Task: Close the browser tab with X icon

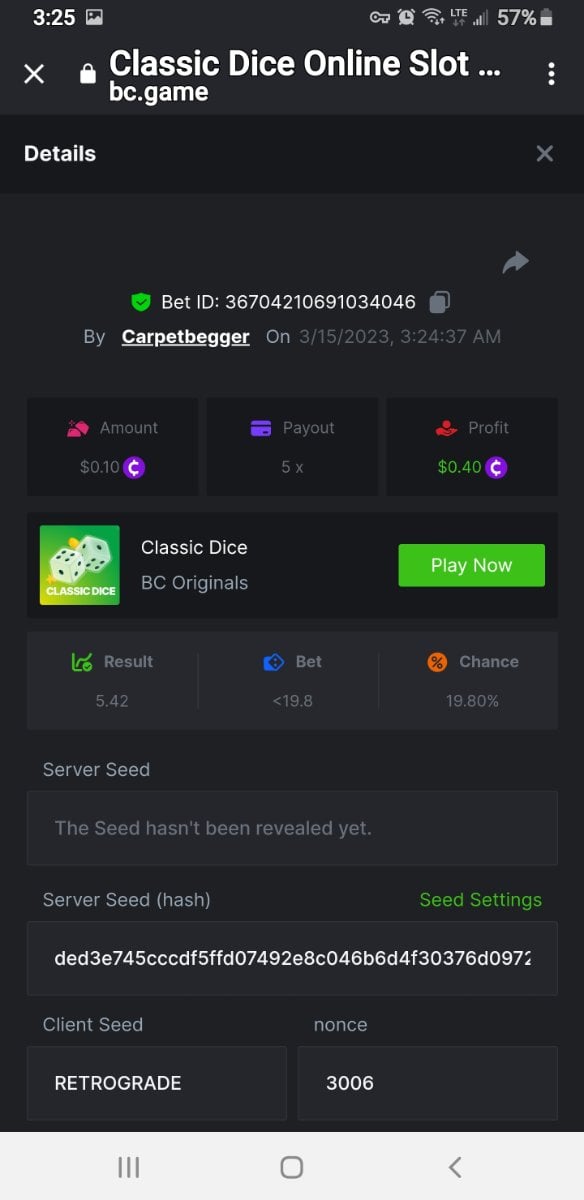Action: (34, 74)
